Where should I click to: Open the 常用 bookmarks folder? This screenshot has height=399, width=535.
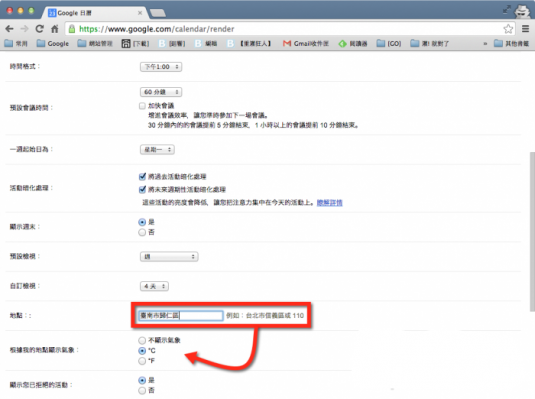pyautogui.click(x=16, y=43)
